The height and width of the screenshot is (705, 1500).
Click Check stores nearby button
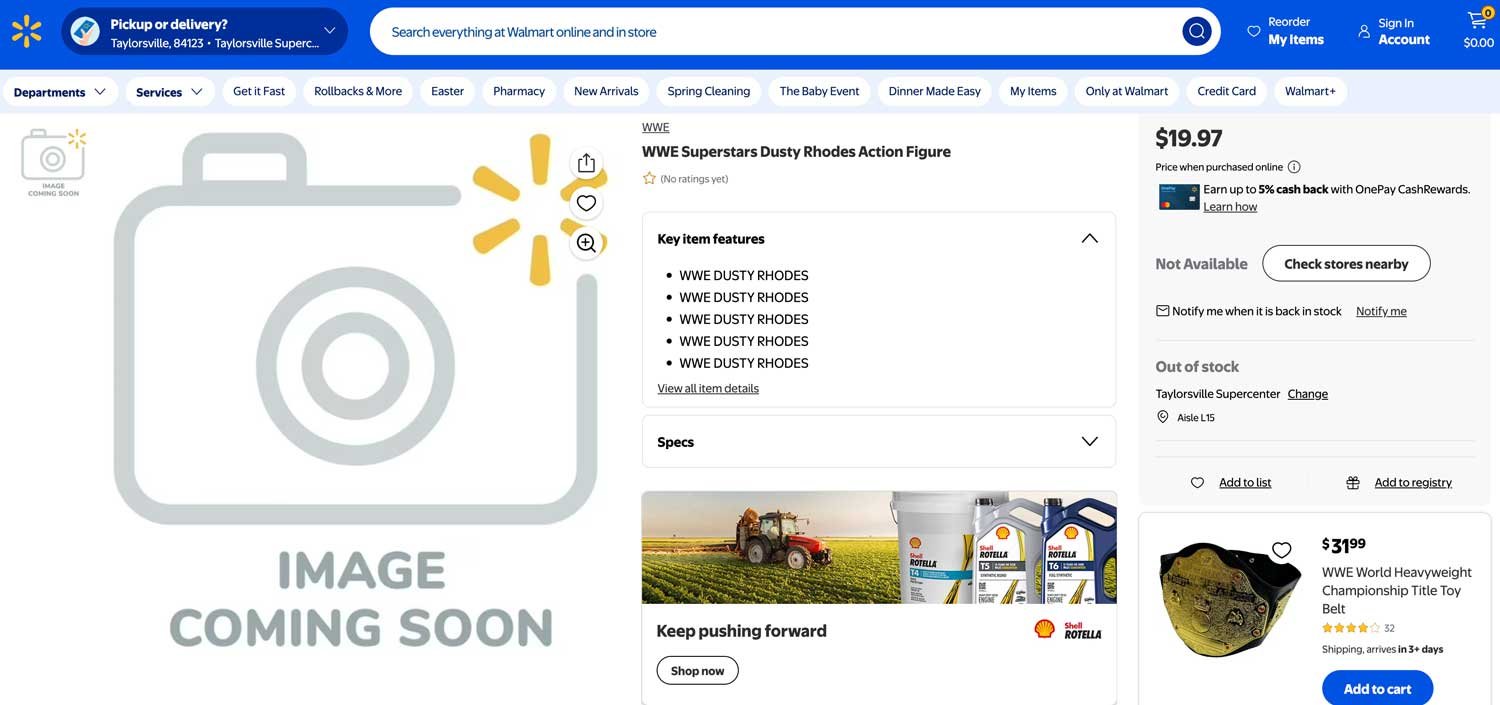pyautogui.click(x=1345, y=264)
